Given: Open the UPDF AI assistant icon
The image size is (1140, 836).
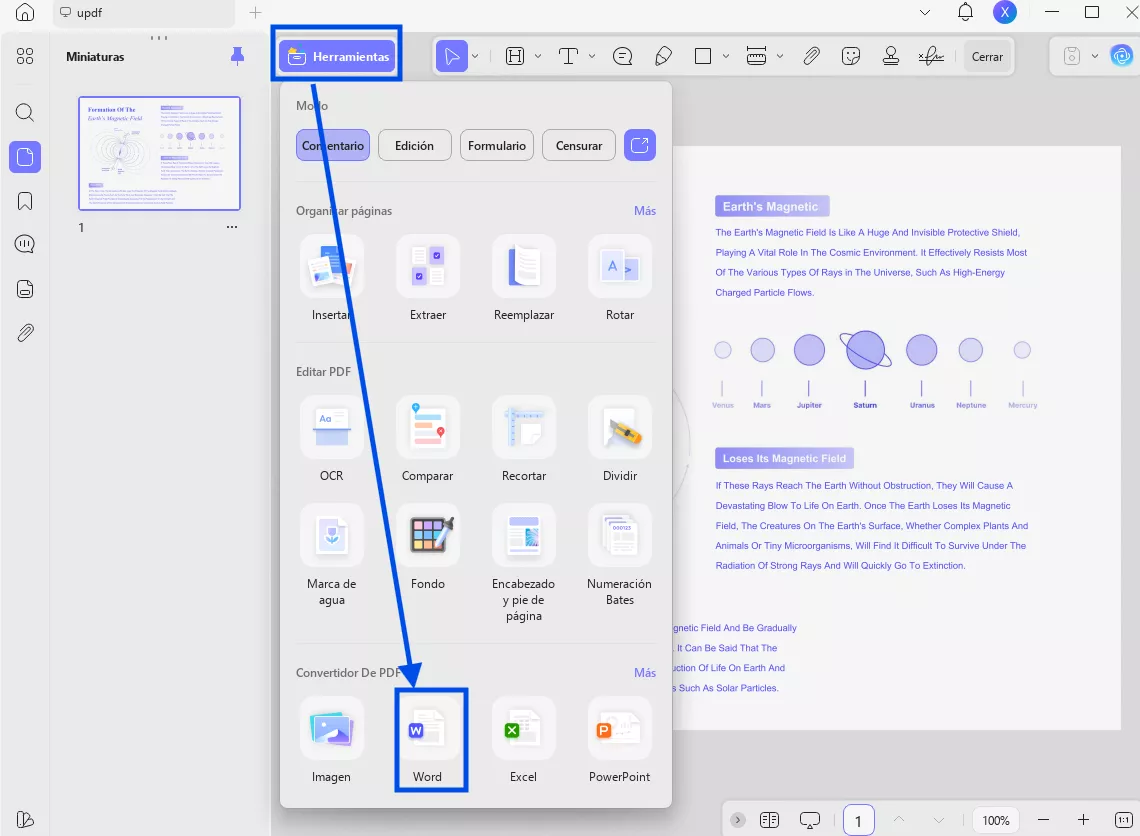Looking at the screenshot, I should pos(1122,56).
